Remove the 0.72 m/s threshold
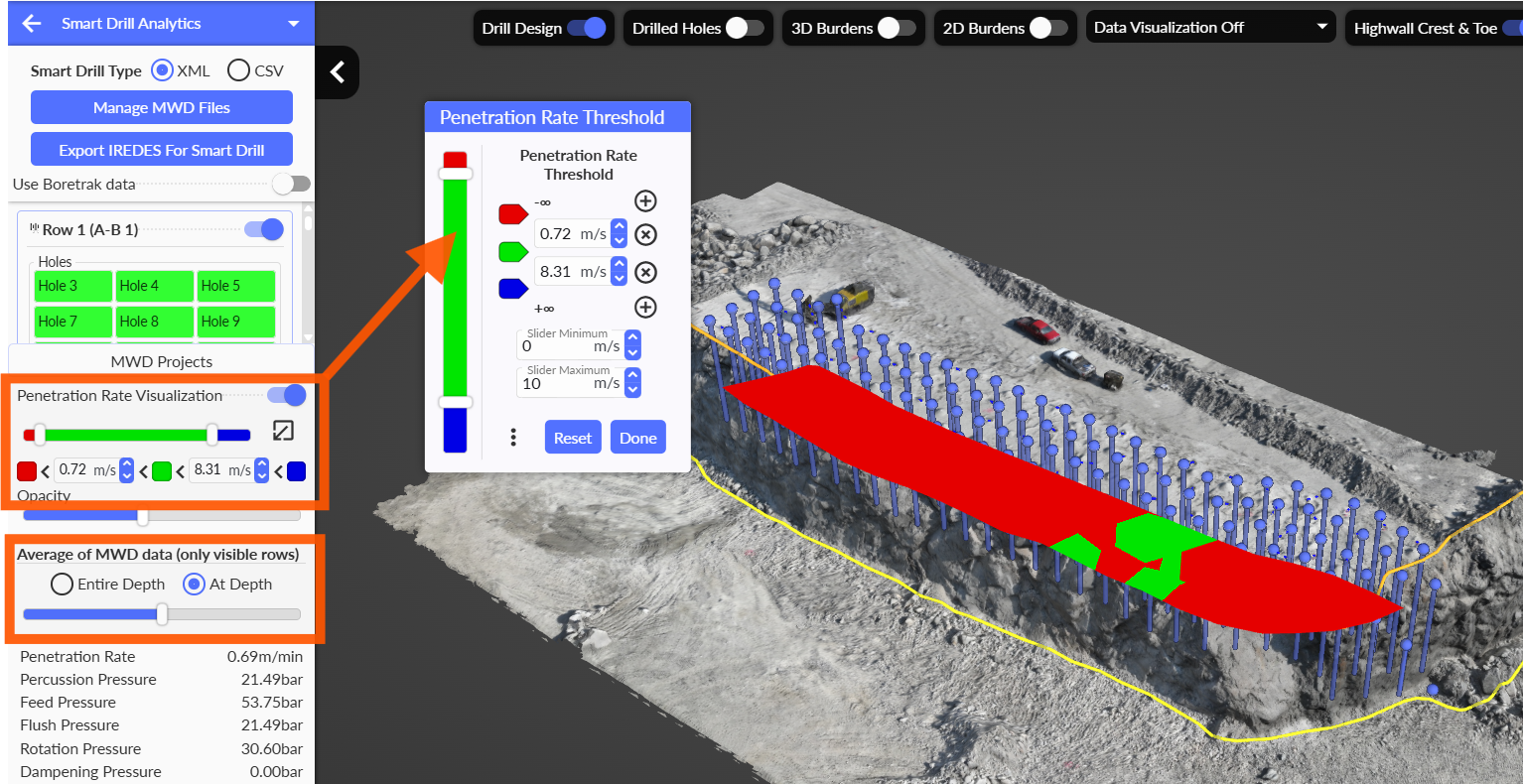 (645, 235)
